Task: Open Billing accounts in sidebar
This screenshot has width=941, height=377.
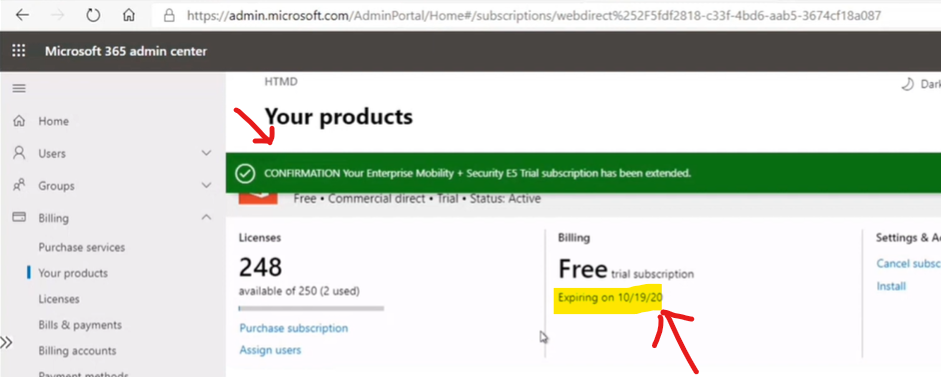Action: tap(77, 351)
